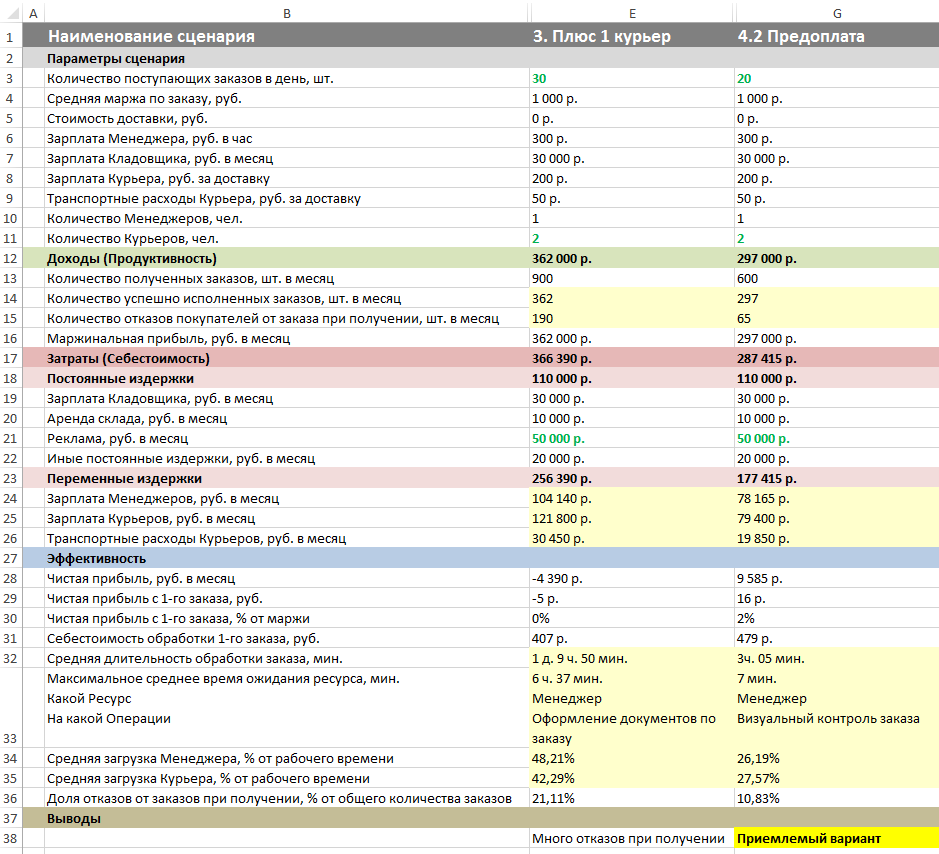This screenshot has width=939, height=854.
Task: Select income total 297 000 р. in row 12
Action: (x=767, y=259)
